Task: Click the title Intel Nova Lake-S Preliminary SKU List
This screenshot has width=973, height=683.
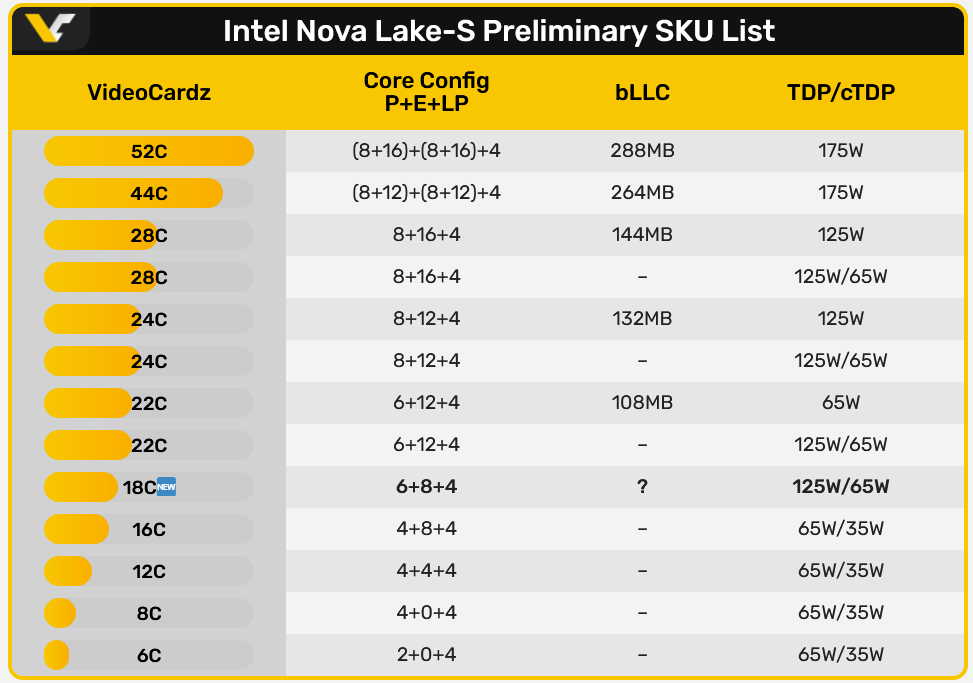Action: click(x=499, y=31)
